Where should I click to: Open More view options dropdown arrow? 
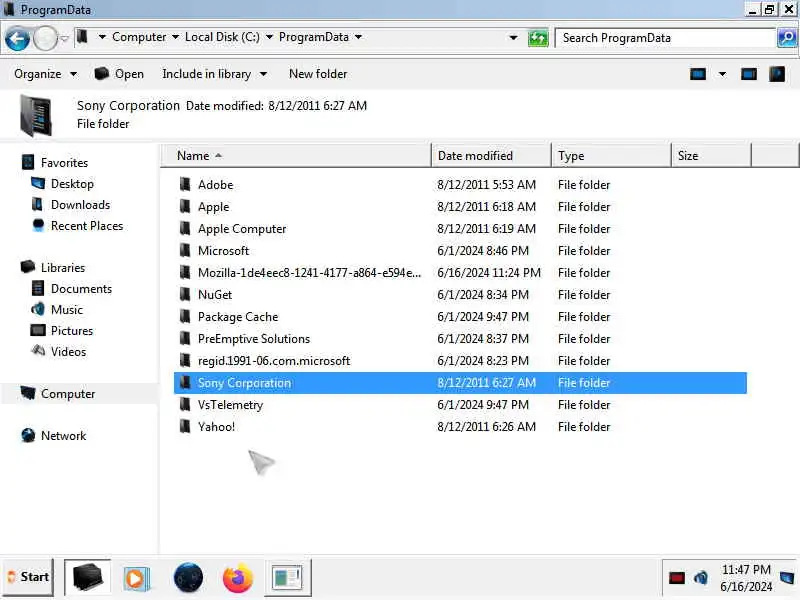722,74
